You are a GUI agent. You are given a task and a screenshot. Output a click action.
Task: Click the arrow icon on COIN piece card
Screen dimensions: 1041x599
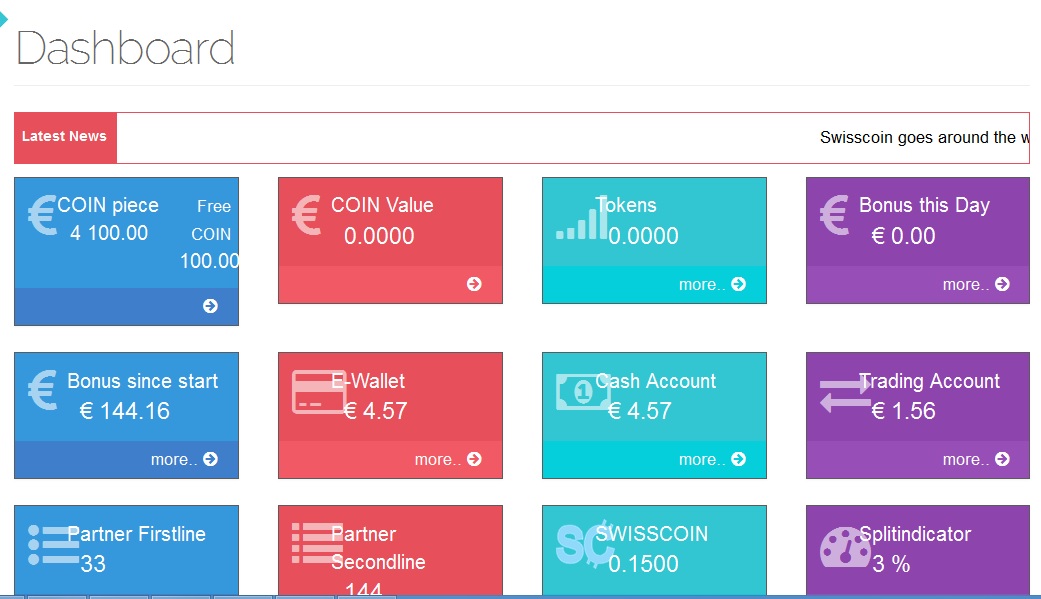[x=210, y=305]
